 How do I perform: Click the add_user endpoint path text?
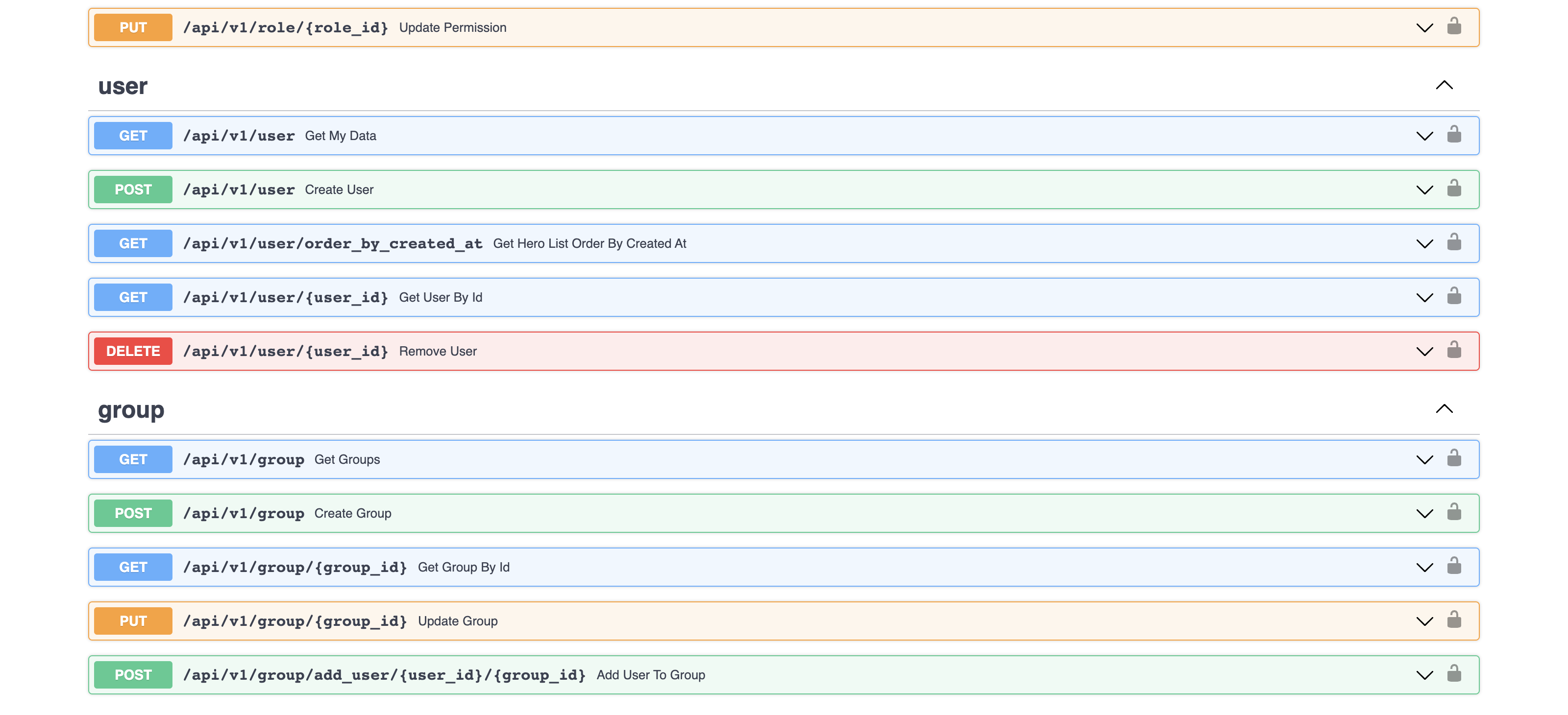[x=384, y=675]
